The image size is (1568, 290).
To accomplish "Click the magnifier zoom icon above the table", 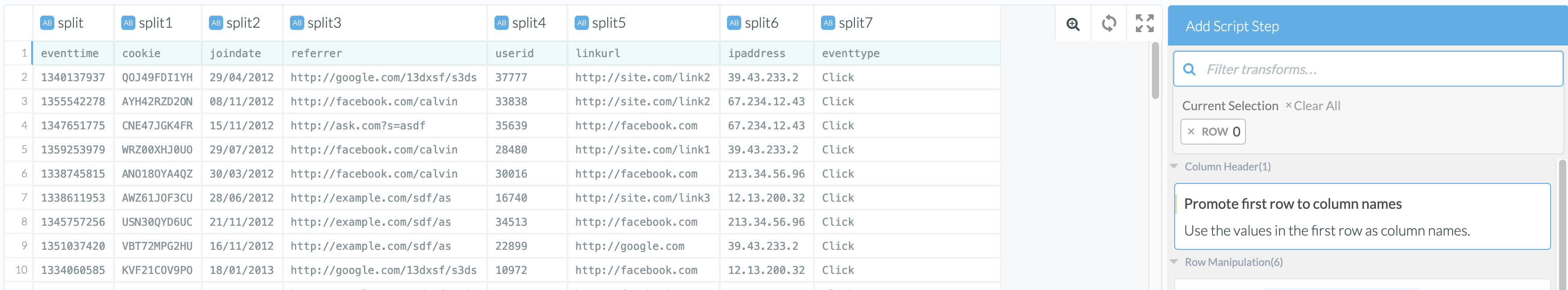I will [x=1073, y=24].
